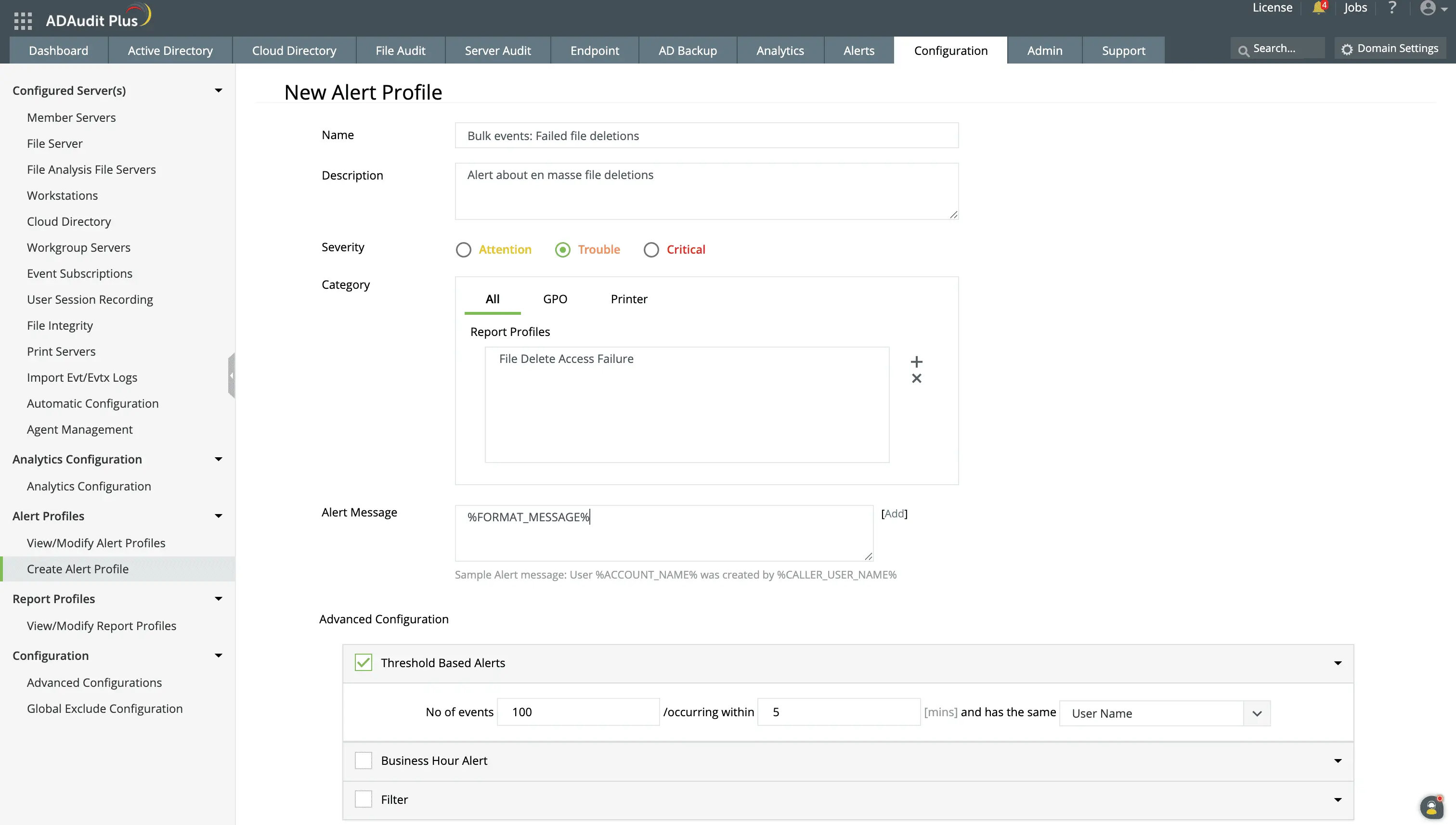This screenshot has width=1456, height=825.
Task: Collapse the Alert Profiles section arrow
Action: point(218,516)
